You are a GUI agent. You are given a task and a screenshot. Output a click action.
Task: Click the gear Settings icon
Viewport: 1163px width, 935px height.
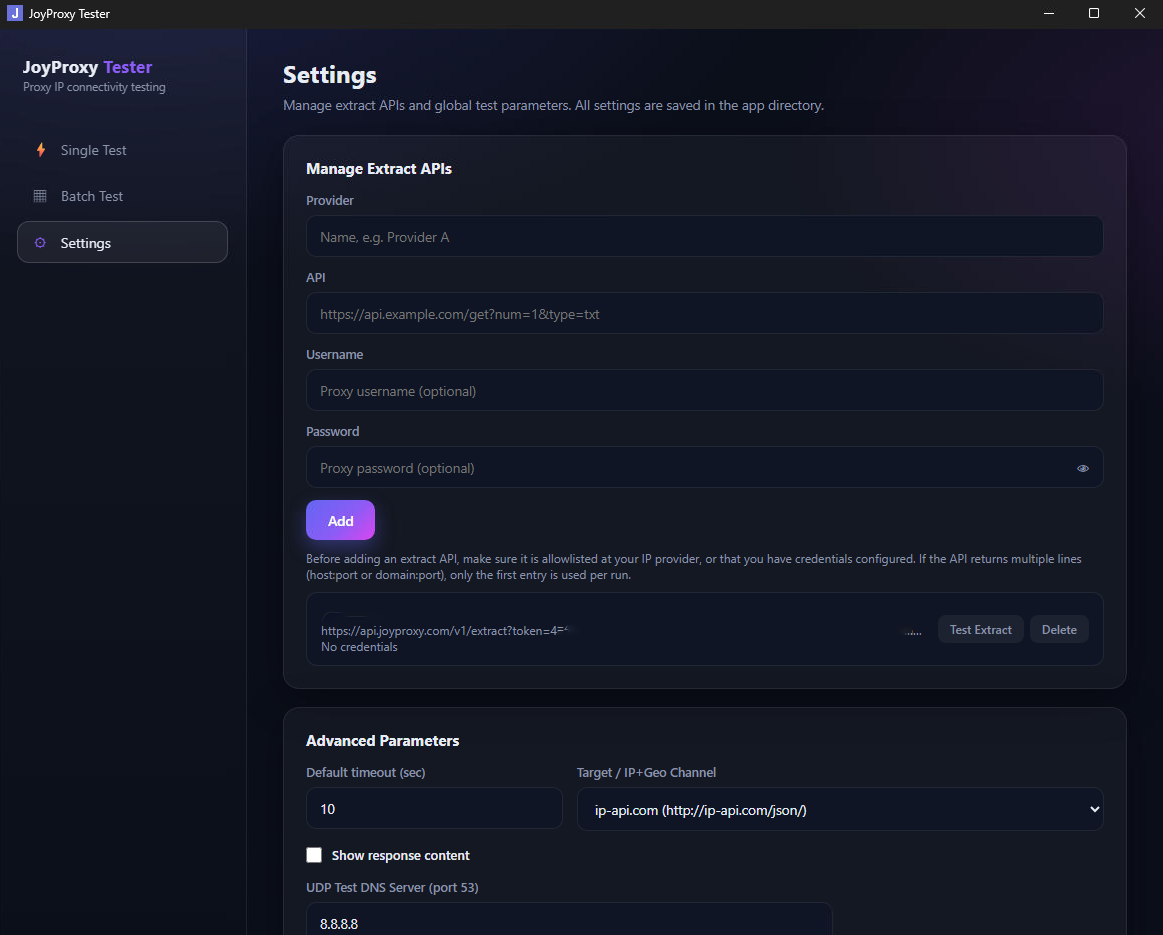click(40, 242)
